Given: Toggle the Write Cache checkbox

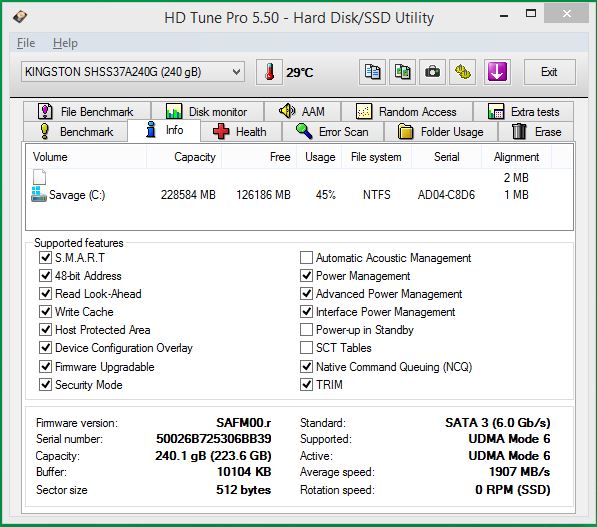Looking at the screenshot, I should tap(45, 311).
